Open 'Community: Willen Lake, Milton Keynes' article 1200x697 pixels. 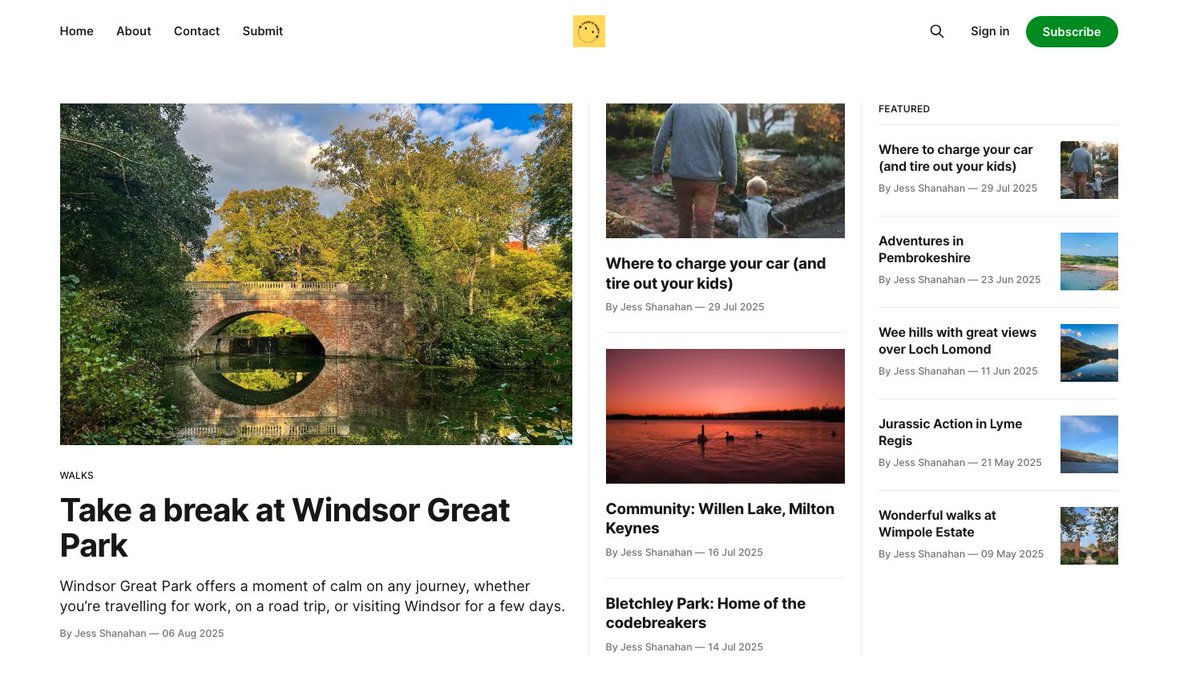click(720, 518)
